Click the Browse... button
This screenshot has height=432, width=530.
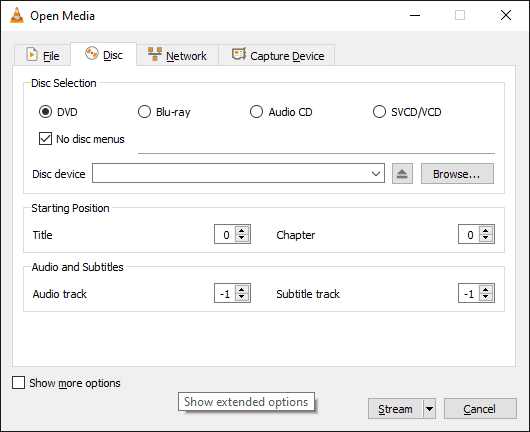(x=457, y=174)
